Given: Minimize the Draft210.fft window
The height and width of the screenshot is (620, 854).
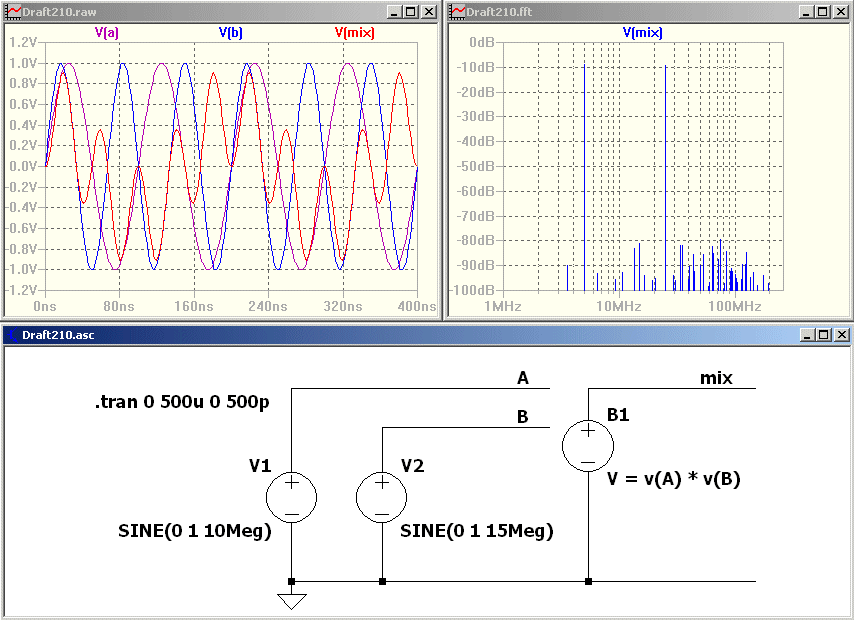Looking at the screenshot, I should (x=805, y=11).
